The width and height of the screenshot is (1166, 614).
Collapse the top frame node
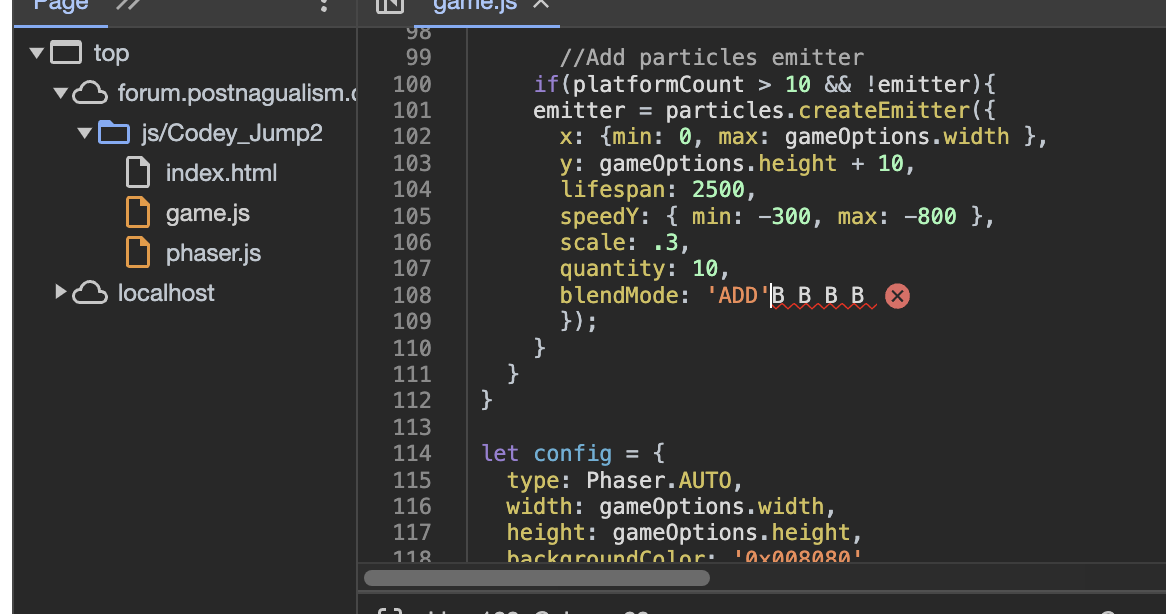click(x=37, y=53)
